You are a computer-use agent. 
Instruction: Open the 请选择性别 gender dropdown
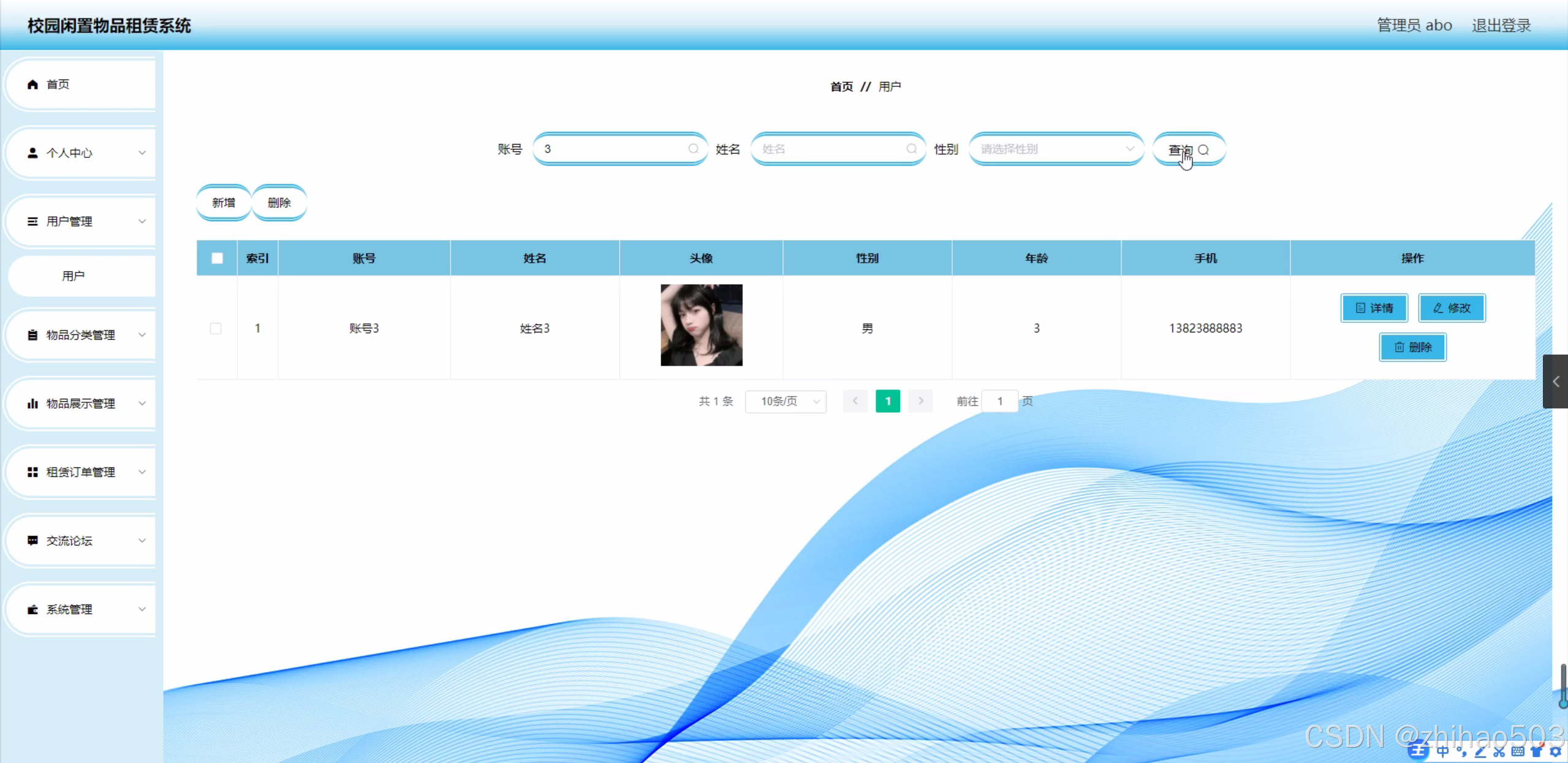coord(1056,149)
